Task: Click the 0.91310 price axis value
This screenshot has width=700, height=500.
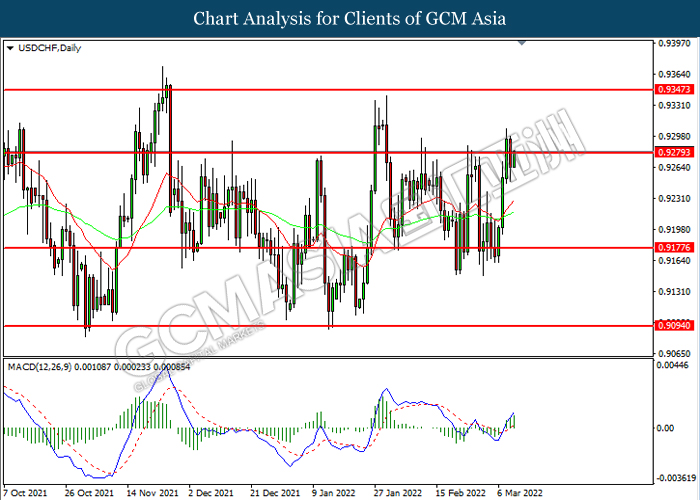Action: 675,292
